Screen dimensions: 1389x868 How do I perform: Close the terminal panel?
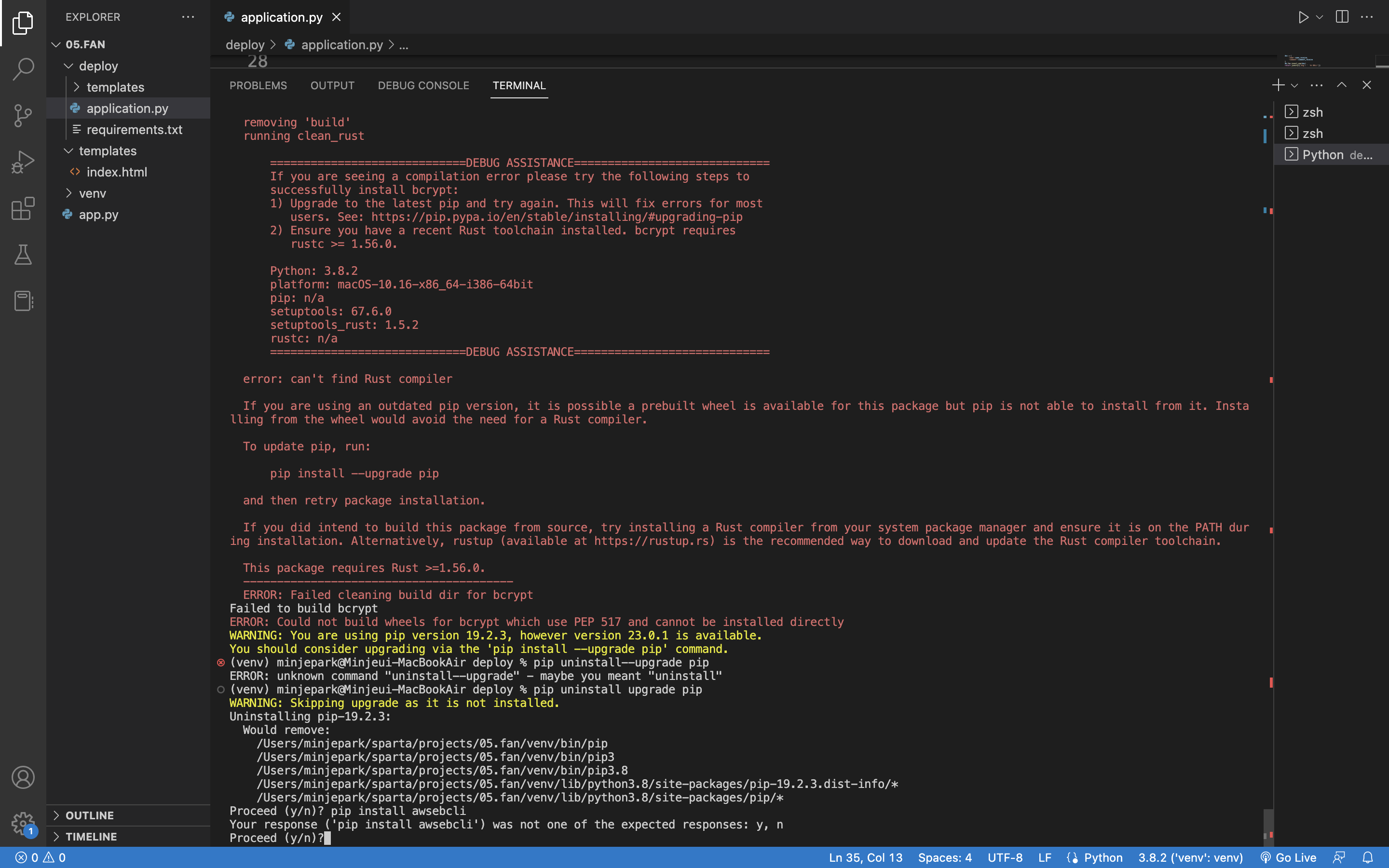pos(1367,85)
